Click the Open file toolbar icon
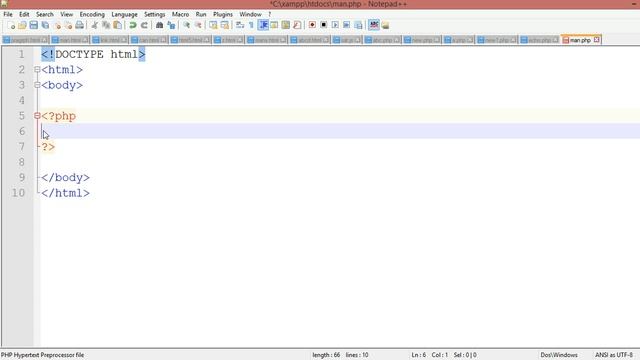 click(x=22, y=25)
